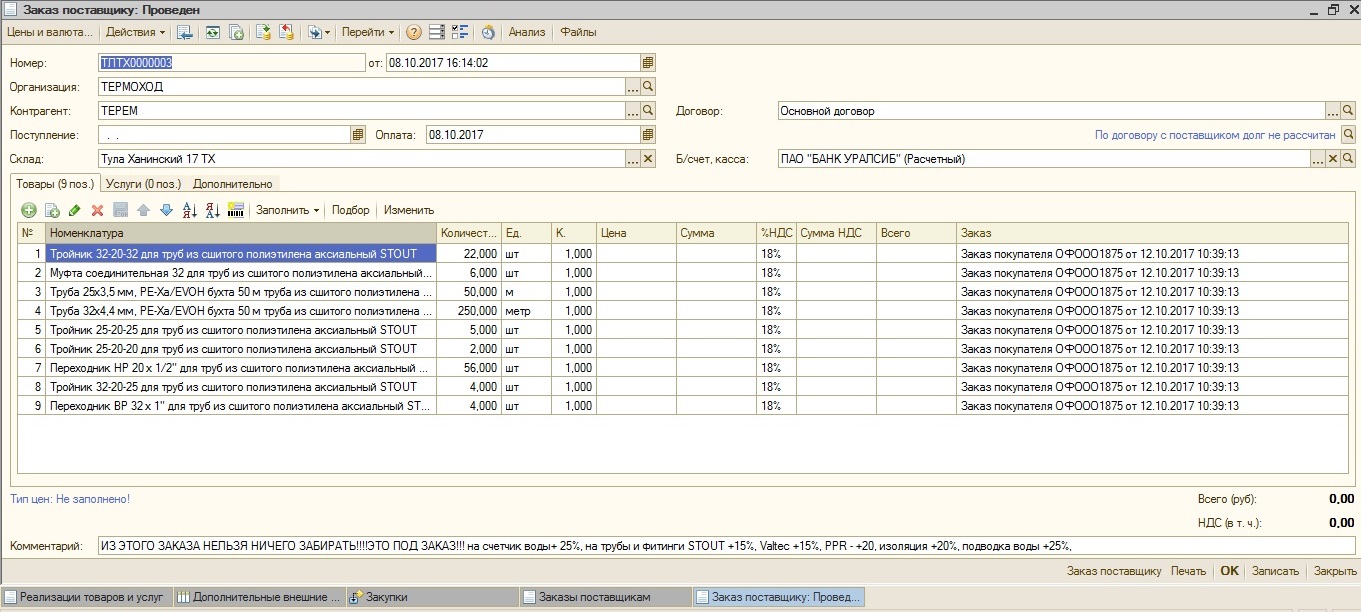Move selected row down with blue arrow
The width and height of the screenshot is (1361, 612).
coord(166,210)
